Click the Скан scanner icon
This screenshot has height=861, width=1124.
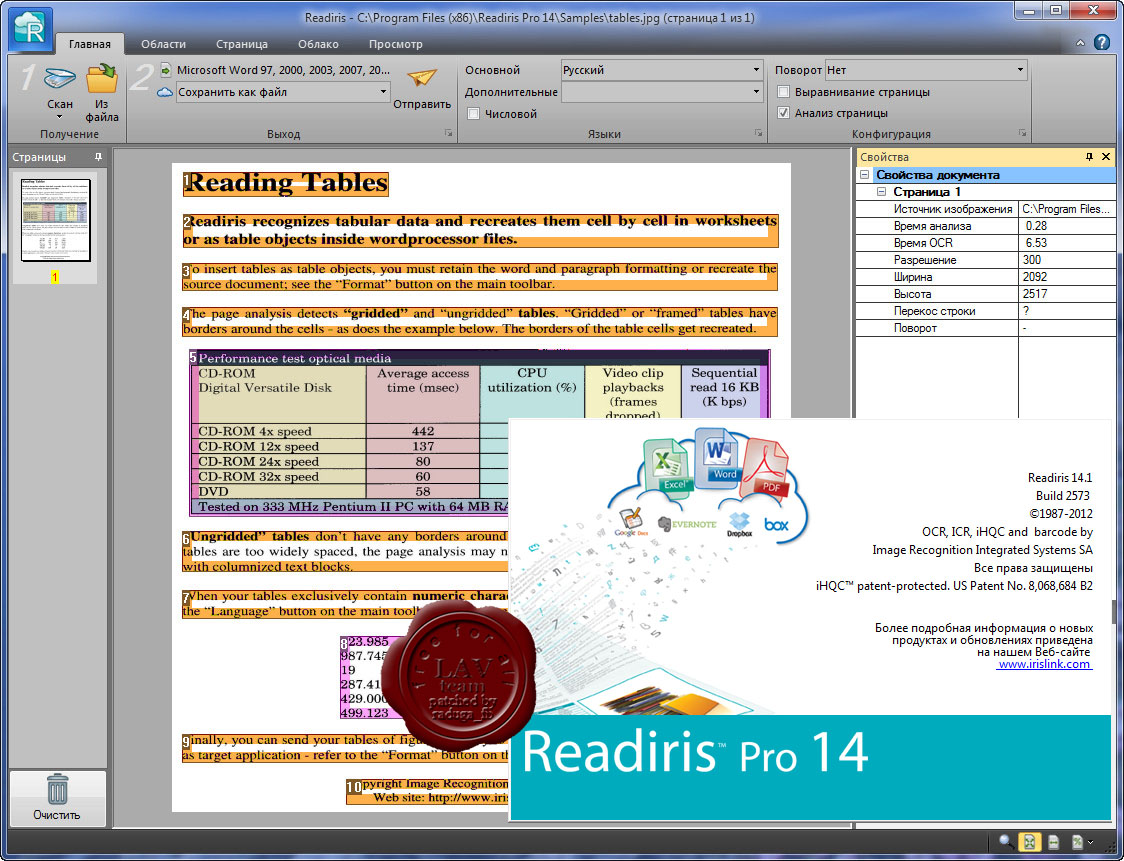pos(59,78)
